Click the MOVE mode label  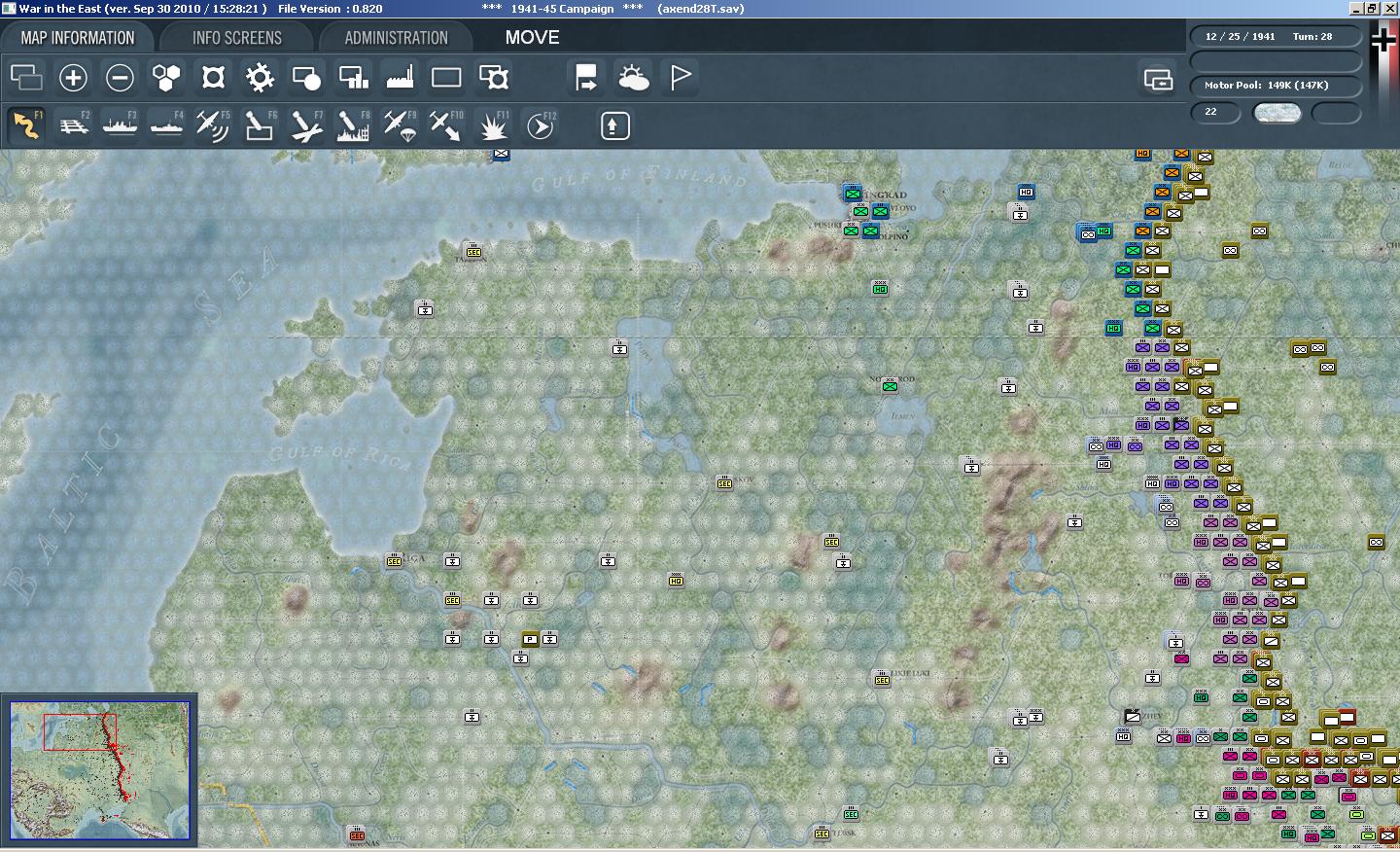click(x=532, y=37)
